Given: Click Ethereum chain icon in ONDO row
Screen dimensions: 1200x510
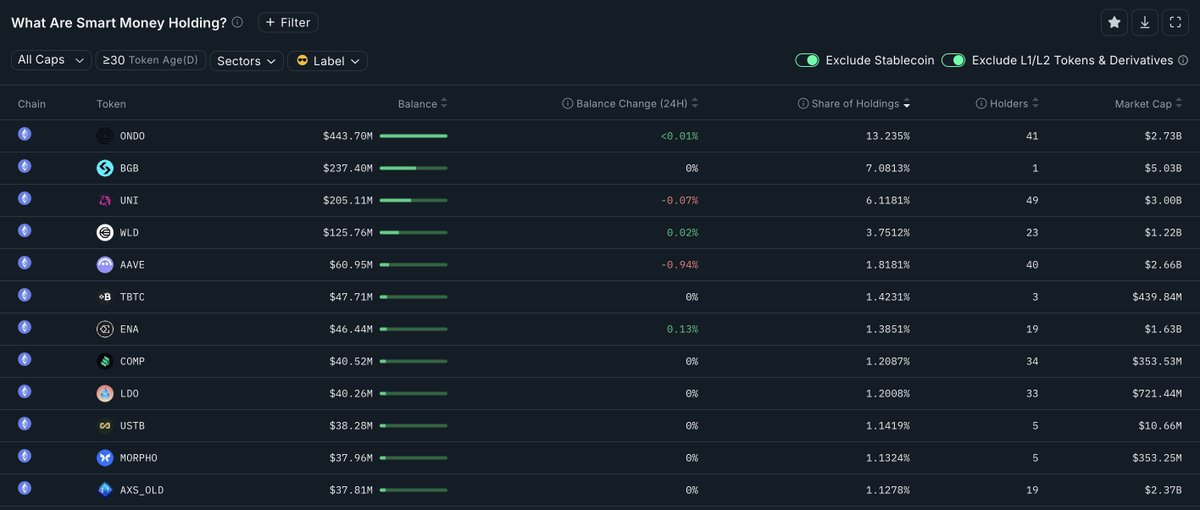Looking at the screenshot, I should [x=25, y=134].
